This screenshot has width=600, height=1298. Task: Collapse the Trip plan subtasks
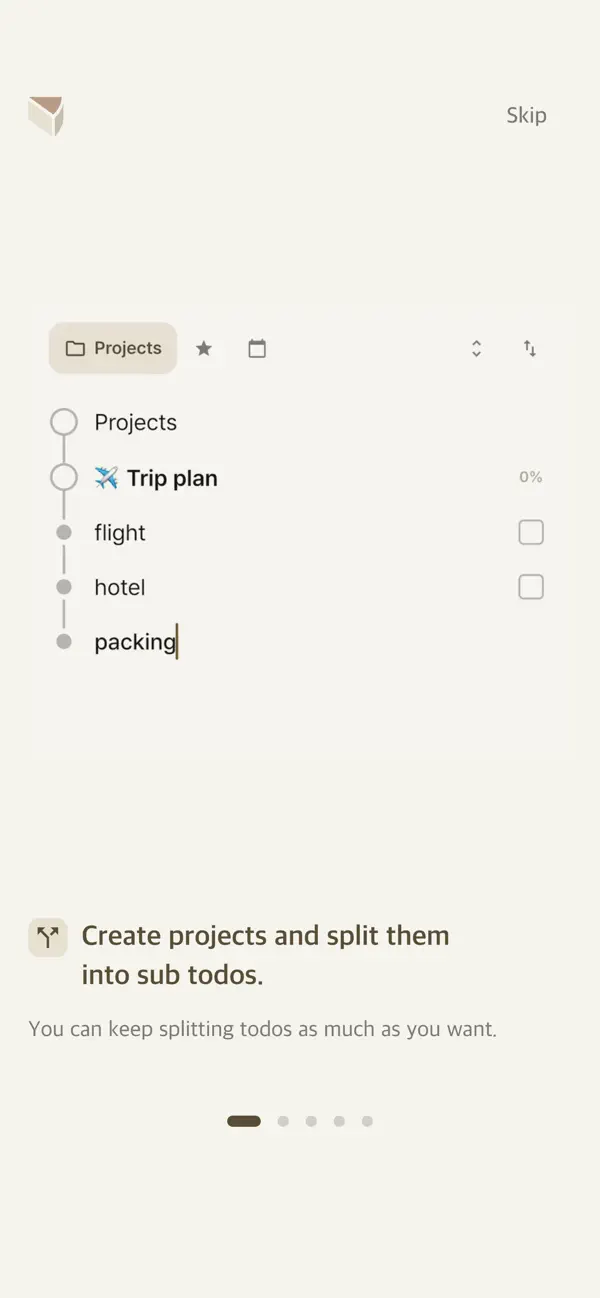64,477
